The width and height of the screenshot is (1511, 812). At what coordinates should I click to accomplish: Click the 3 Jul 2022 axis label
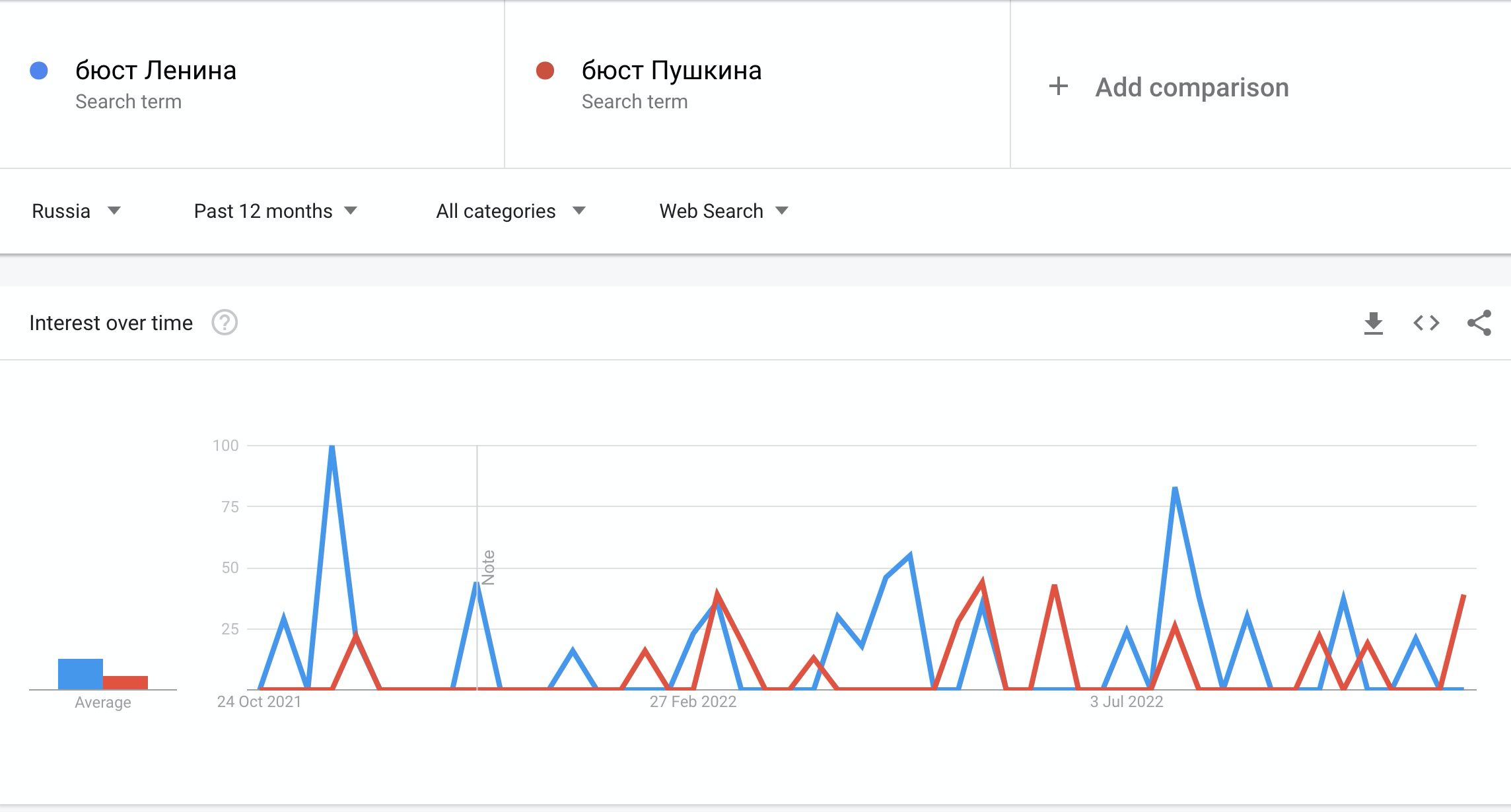(1126, 702)
